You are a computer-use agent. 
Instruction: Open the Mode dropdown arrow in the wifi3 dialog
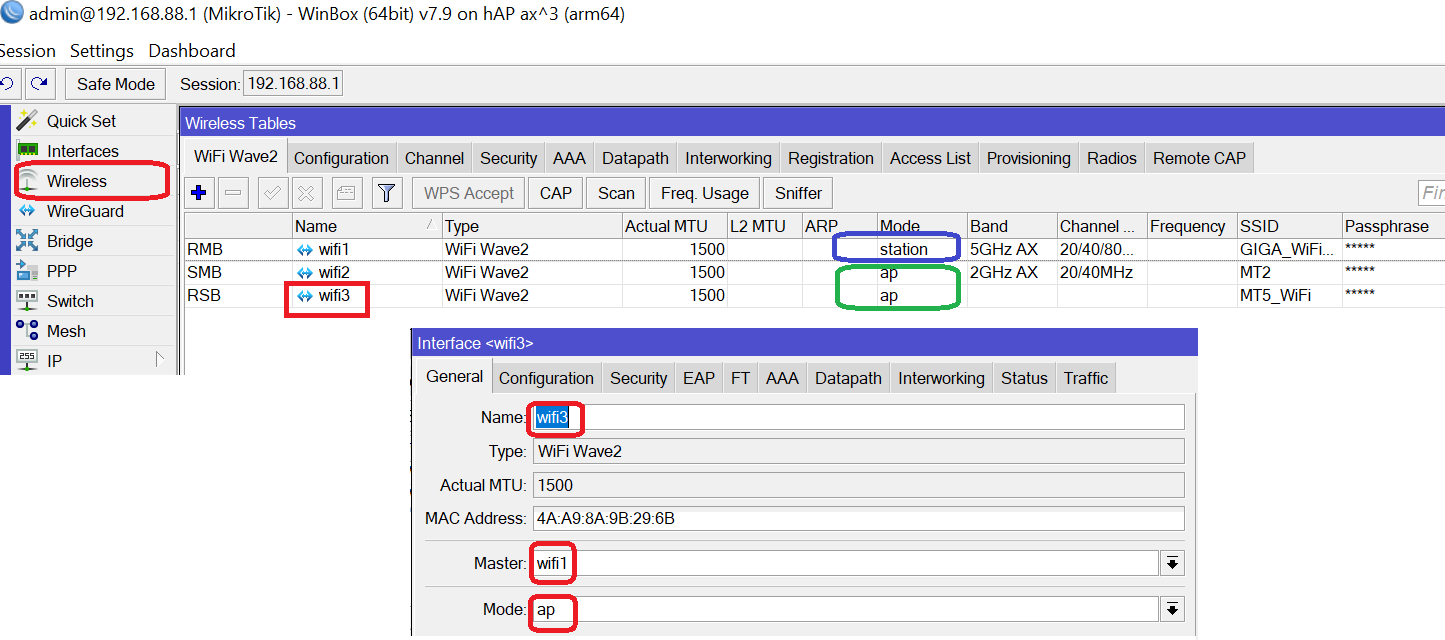[1171, 609]
